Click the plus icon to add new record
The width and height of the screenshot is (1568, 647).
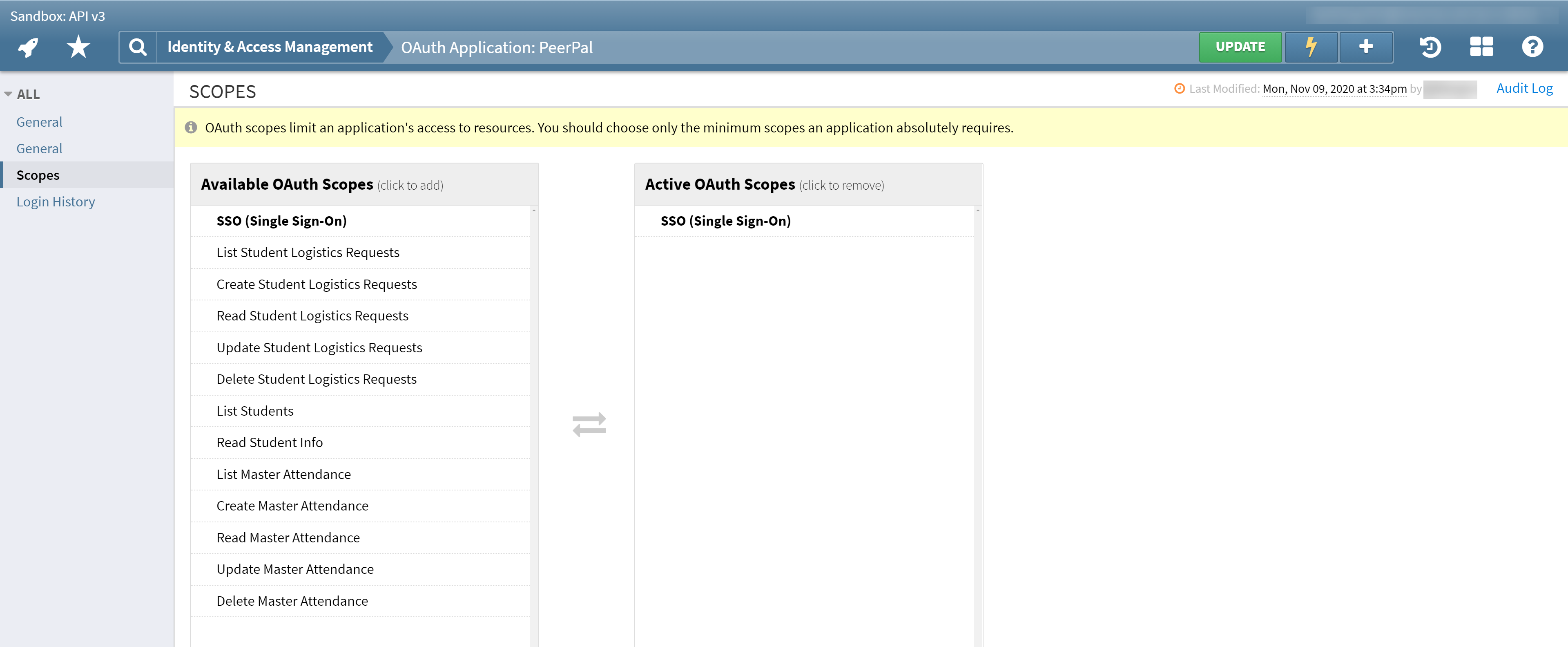[x=1366, y=47]
